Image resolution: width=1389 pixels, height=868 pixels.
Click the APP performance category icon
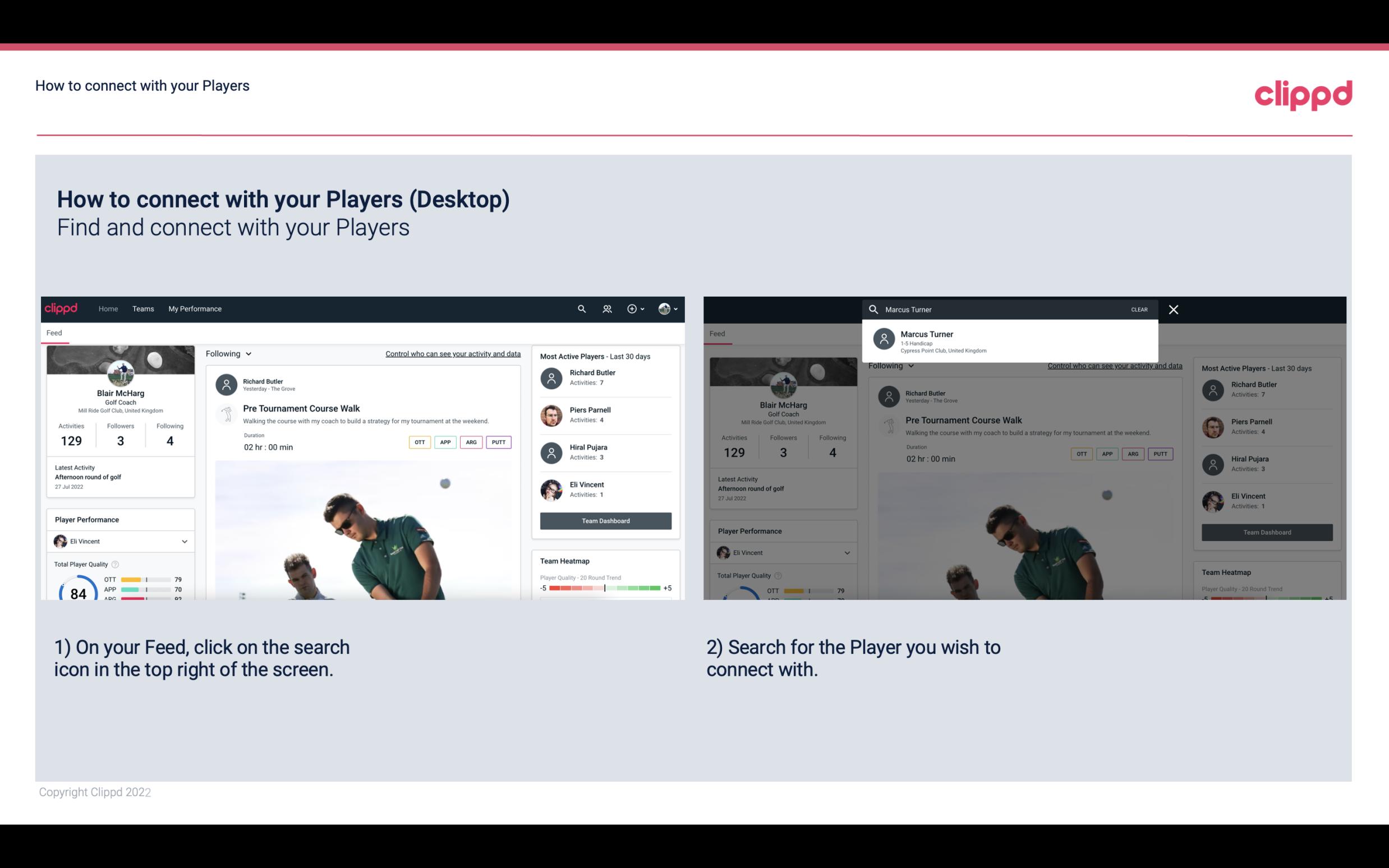point(444,442)
